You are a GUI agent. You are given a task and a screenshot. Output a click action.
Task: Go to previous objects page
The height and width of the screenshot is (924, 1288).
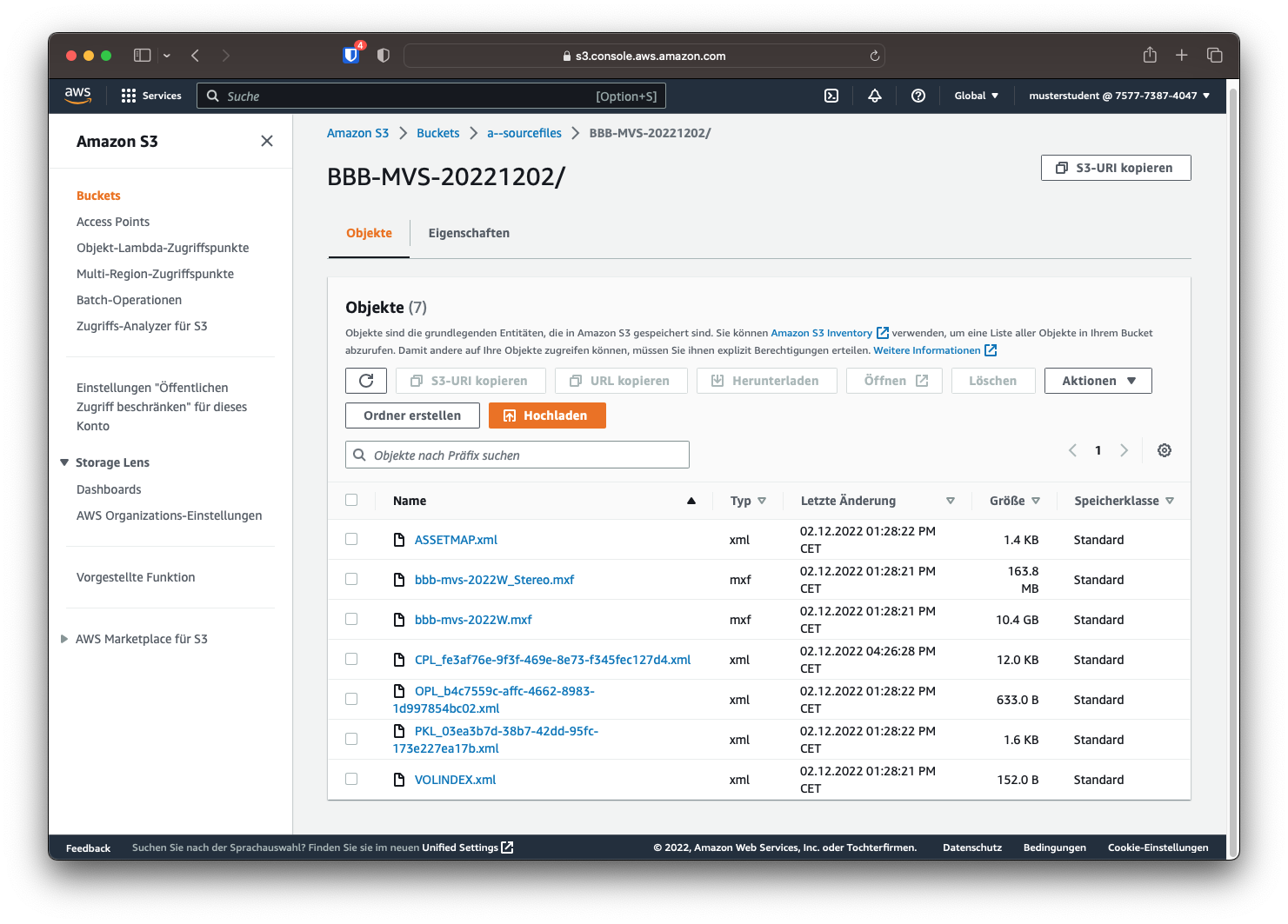[1072, 450]
